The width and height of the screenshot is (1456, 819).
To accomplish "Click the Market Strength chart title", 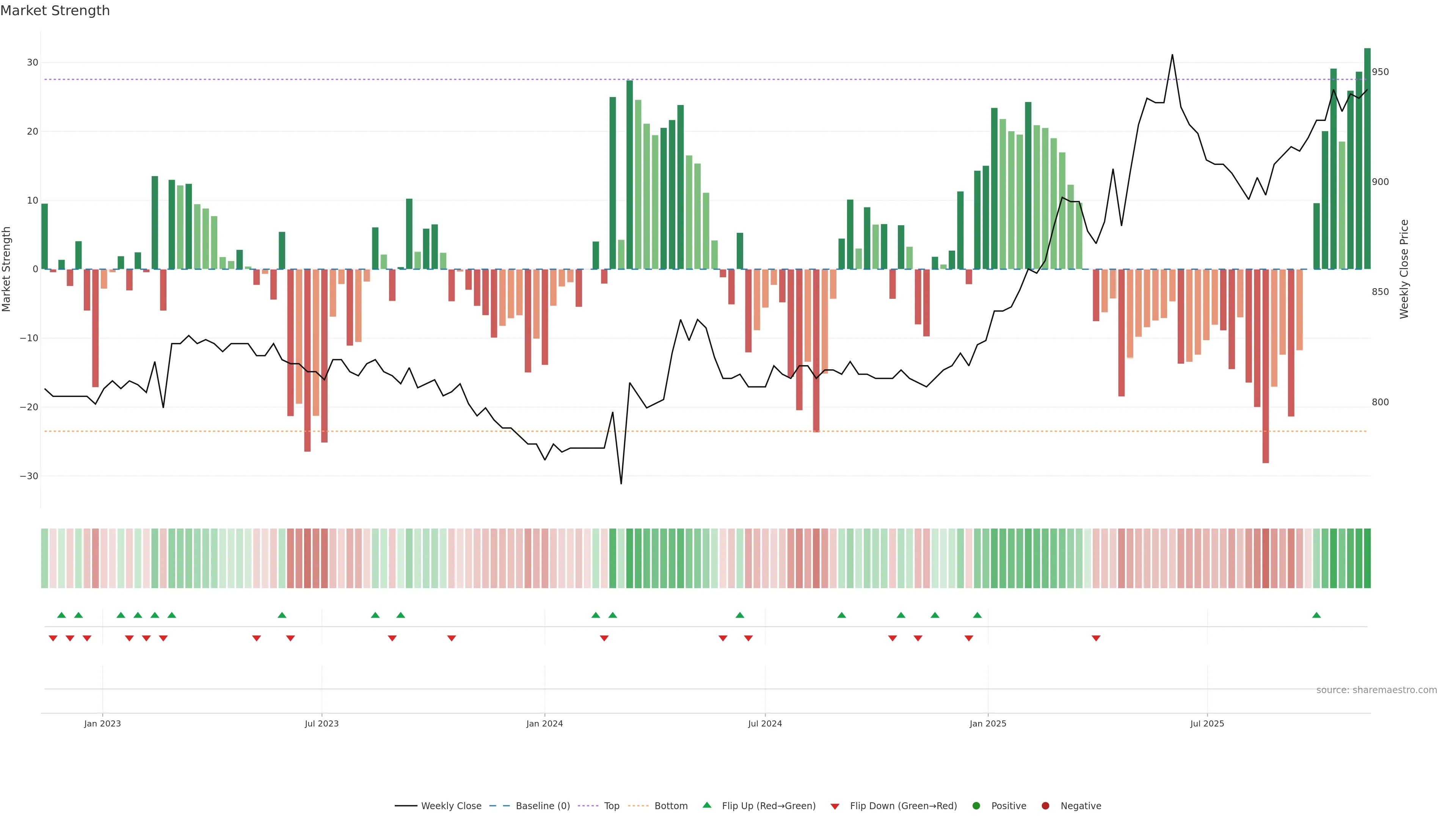I will pyautogui.click(x=55, y=11).
